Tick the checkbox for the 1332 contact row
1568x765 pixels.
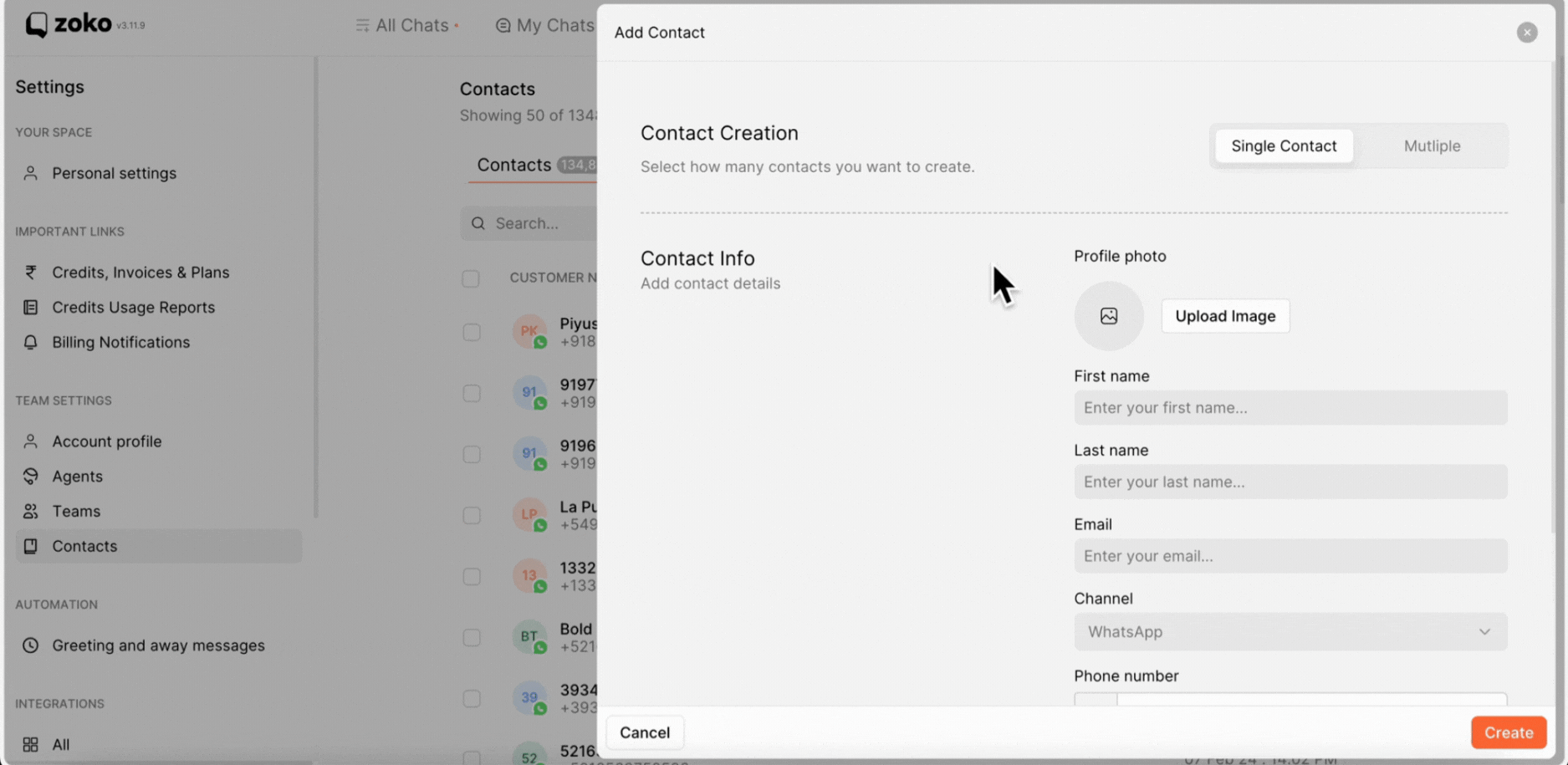pyautogui.click(x=472, y=576)
